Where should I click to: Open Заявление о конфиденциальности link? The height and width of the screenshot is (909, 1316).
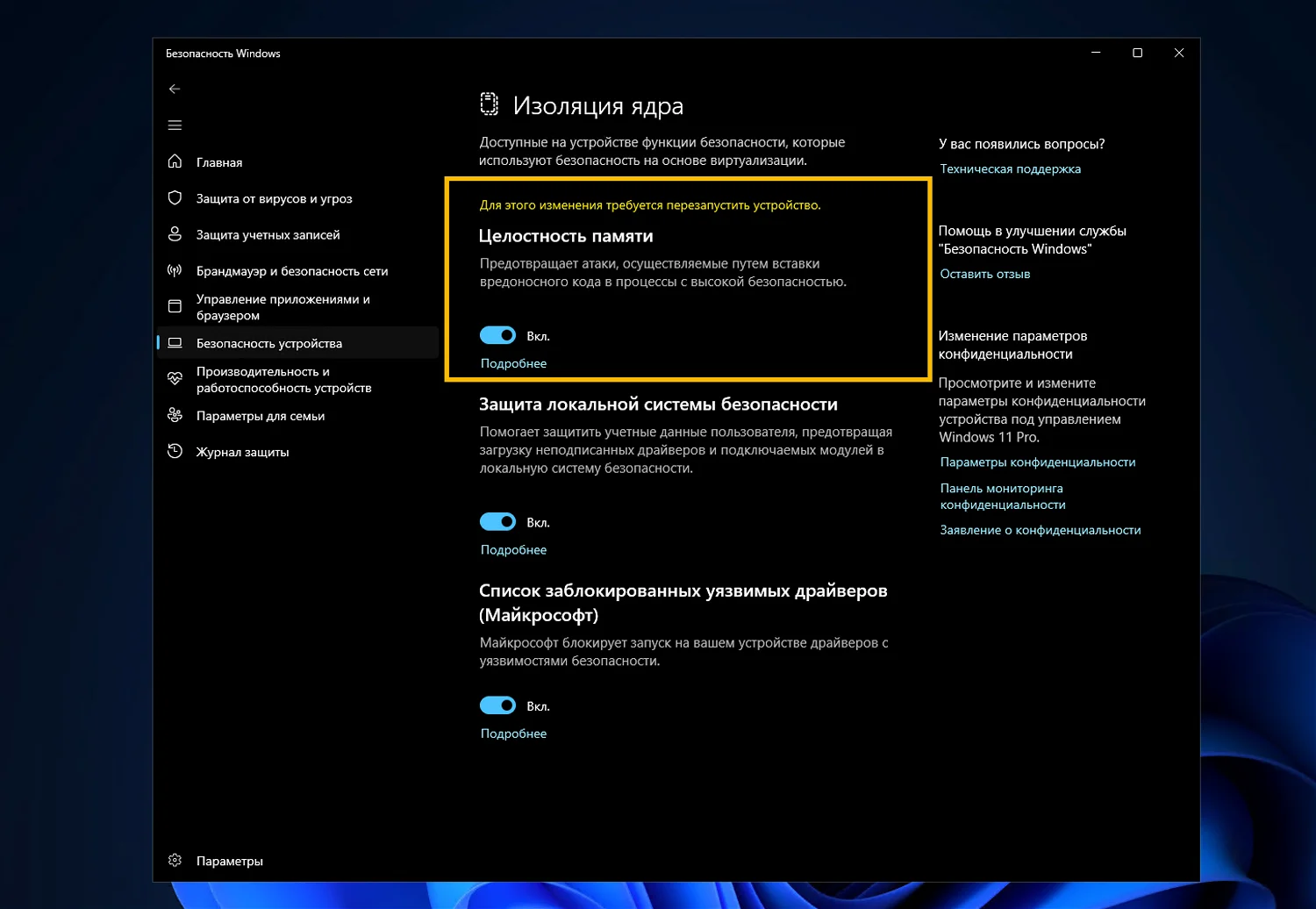(x=1041, y=530)
